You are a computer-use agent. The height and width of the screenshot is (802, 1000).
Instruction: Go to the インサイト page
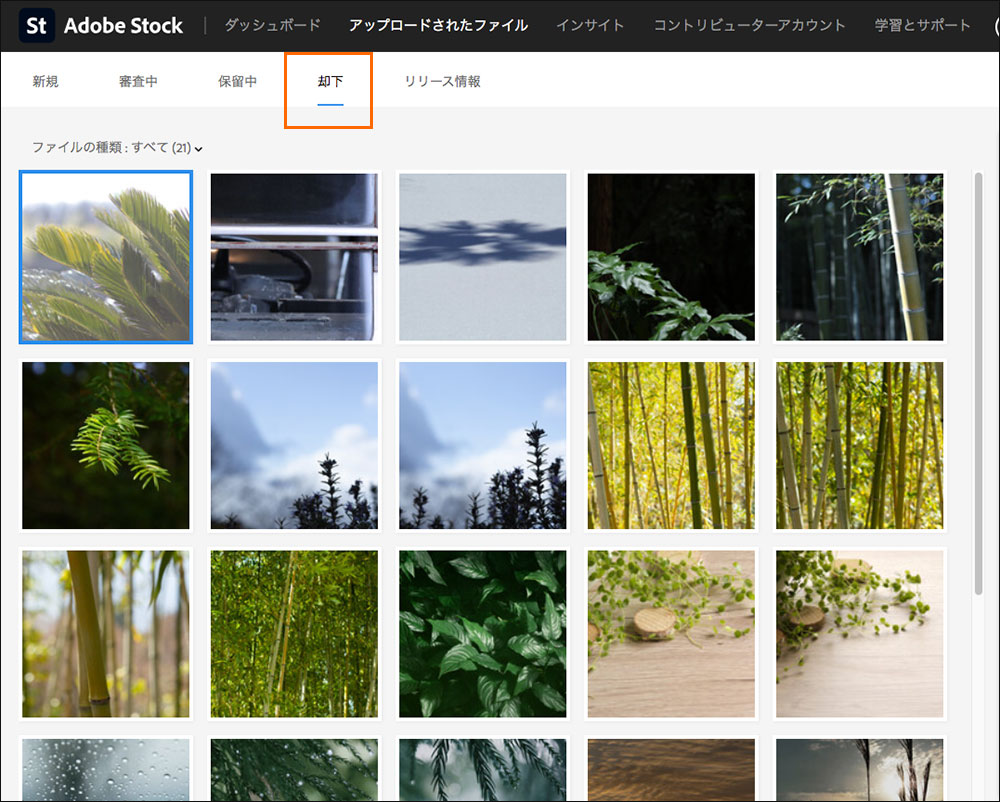590,25
